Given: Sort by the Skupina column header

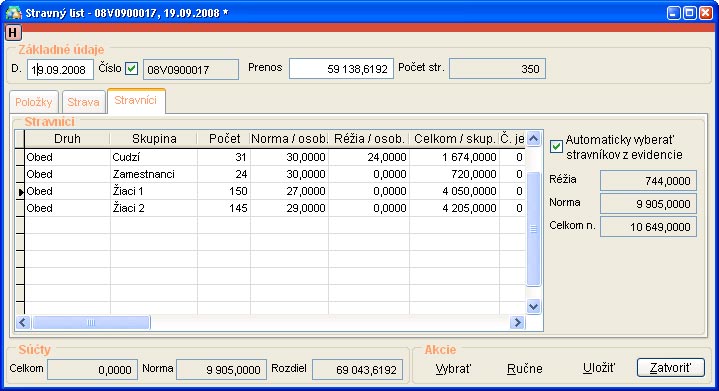Looking at the screenshot, I should point(154,138).
